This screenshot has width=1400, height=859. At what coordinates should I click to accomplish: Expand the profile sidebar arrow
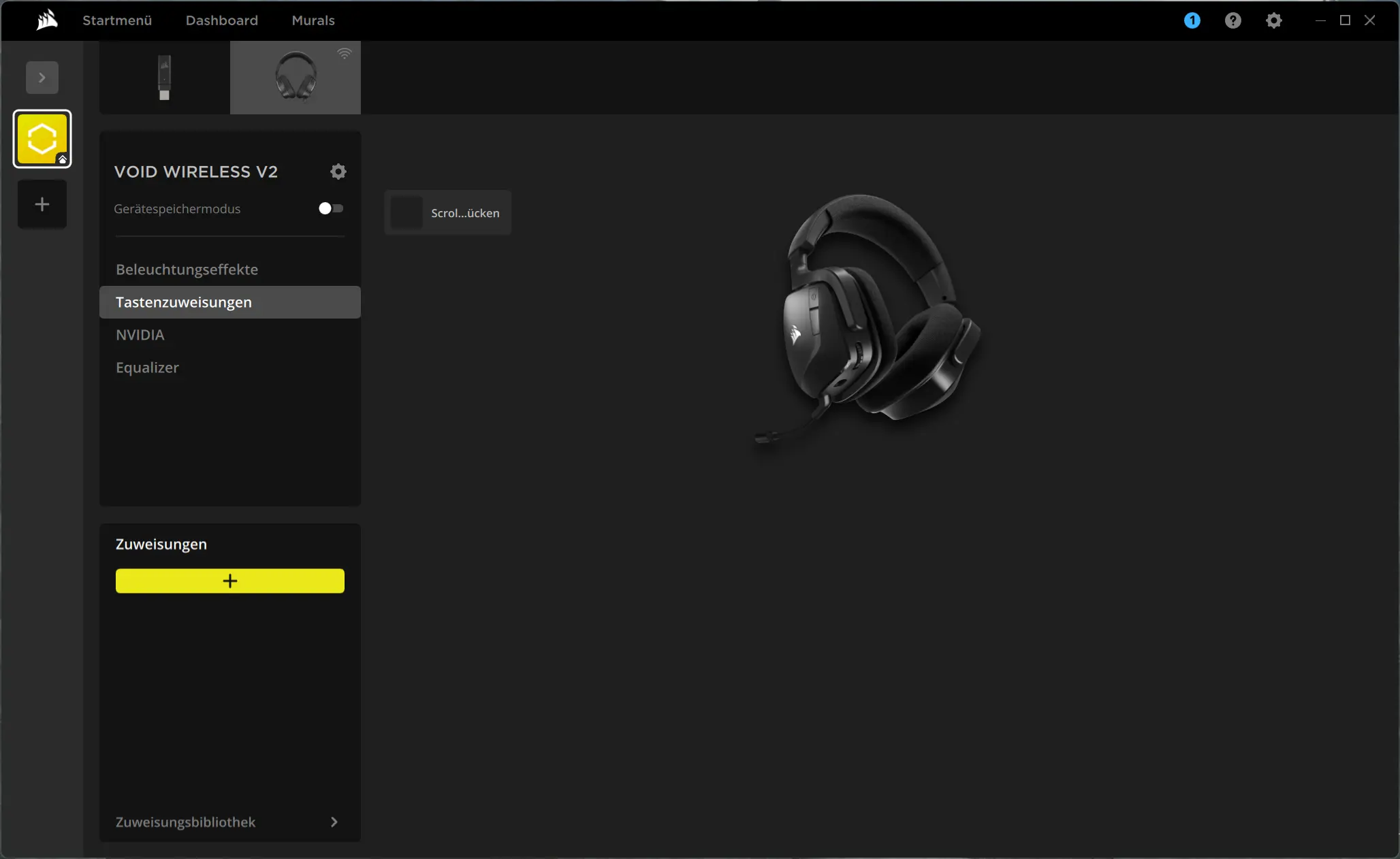[42, 78]
